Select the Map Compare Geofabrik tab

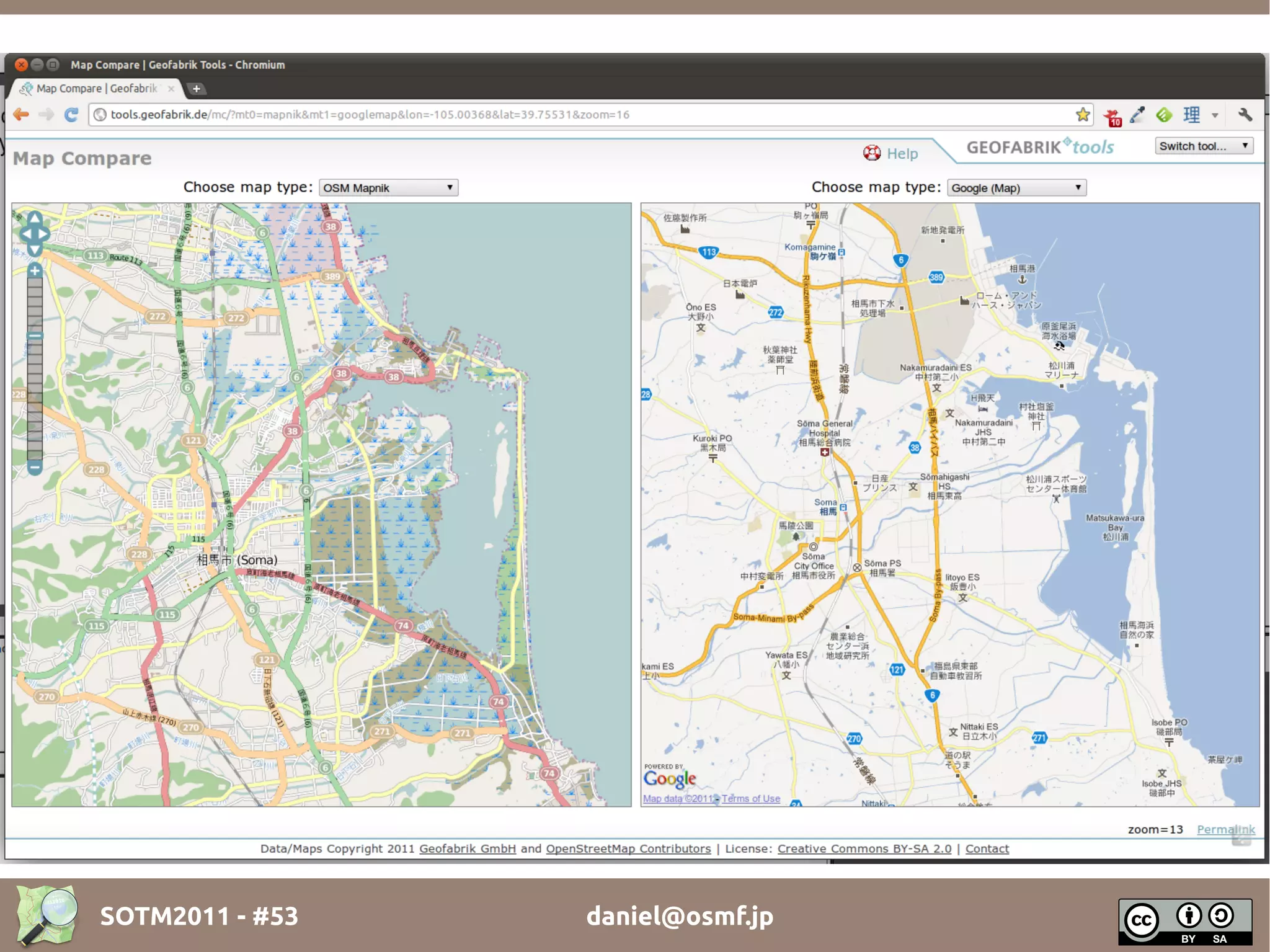pos(96,89)
